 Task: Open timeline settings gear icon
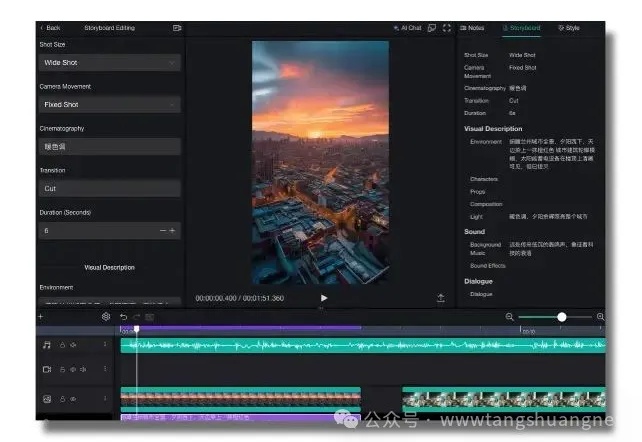click(x=106, y=316)
